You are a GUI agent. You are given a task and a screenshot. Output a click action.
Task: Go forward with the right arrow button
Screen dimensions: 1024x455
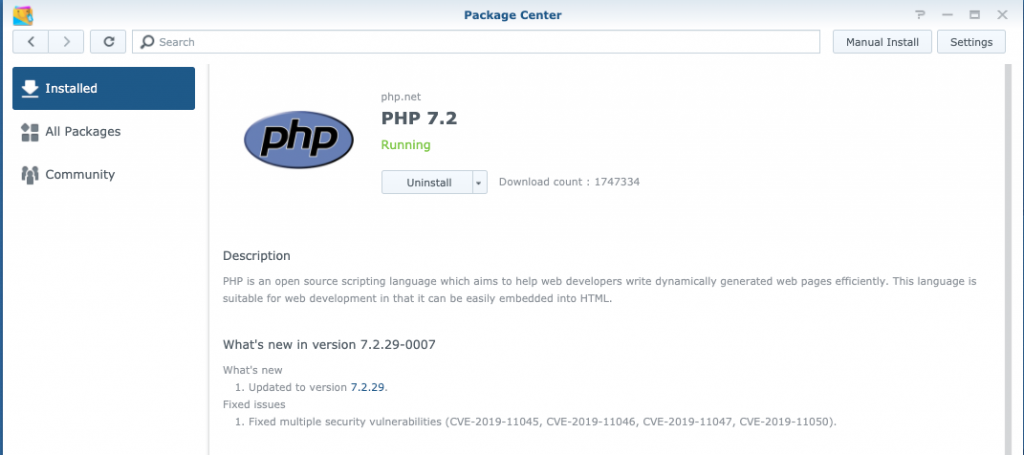[66, 42]
